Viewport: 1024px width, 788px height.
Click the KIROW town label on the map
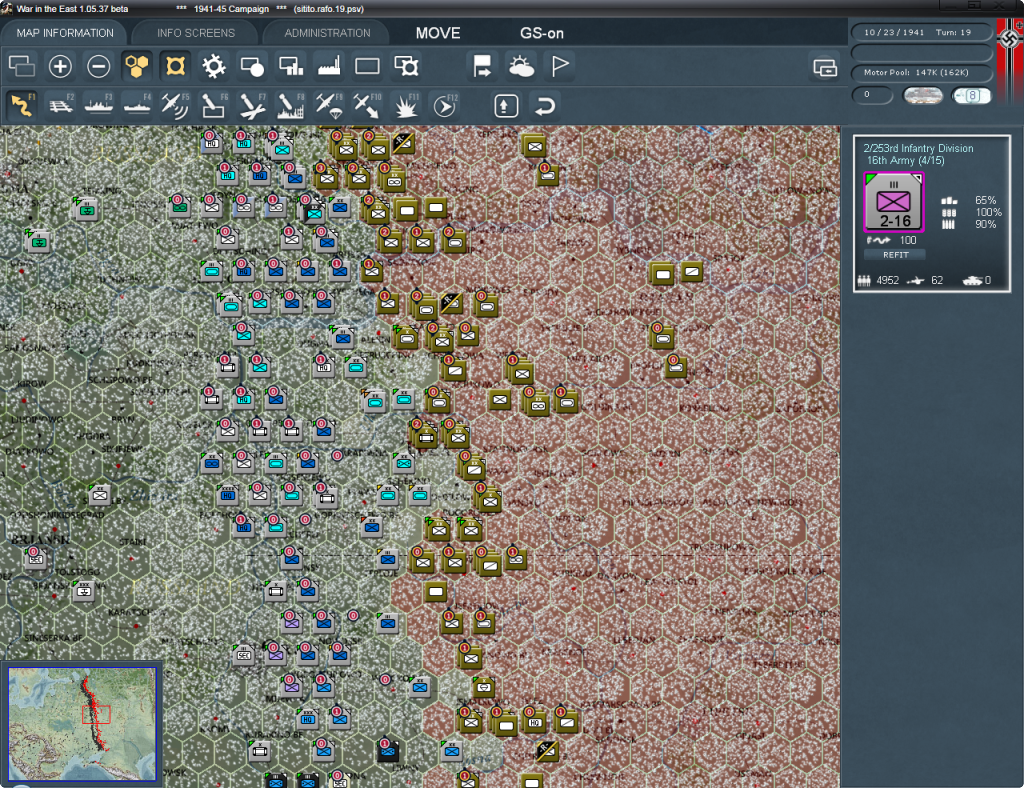pos(32,383)
